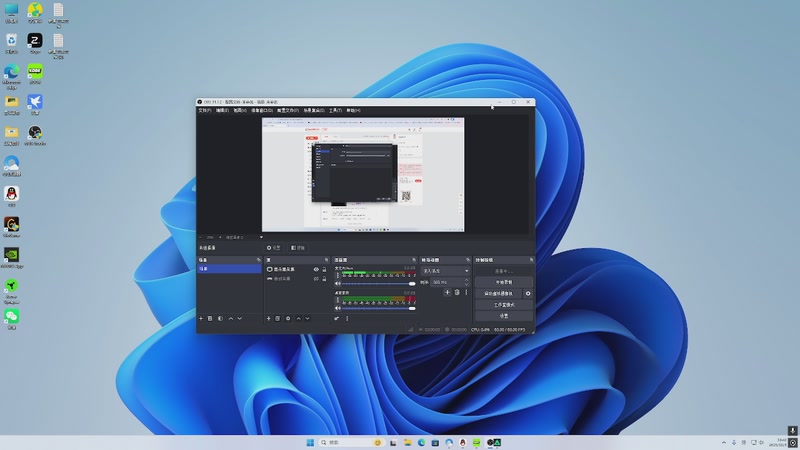
Task: Remove selected source via Sources trash icon
Action: coord(278,318)
